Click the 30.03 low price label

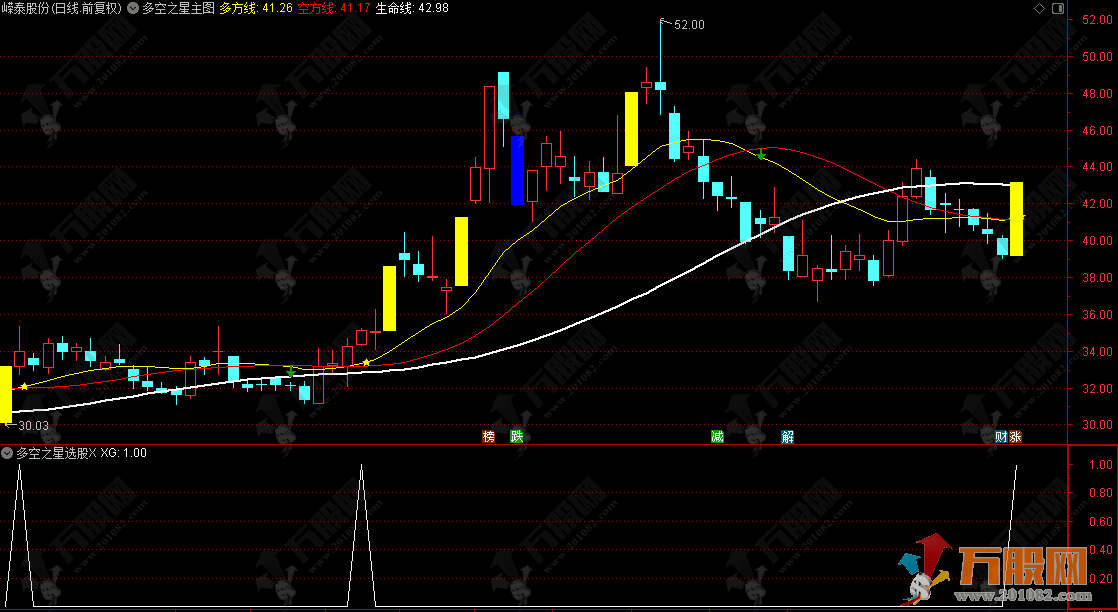tap(30, 425)
